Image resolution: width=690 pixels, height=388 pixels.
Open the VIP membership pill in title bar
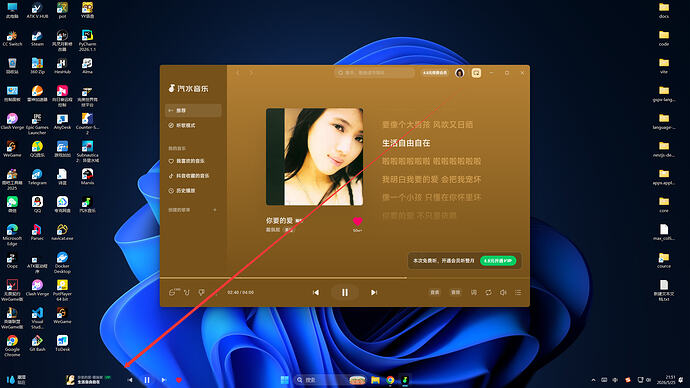click(435, 73)
